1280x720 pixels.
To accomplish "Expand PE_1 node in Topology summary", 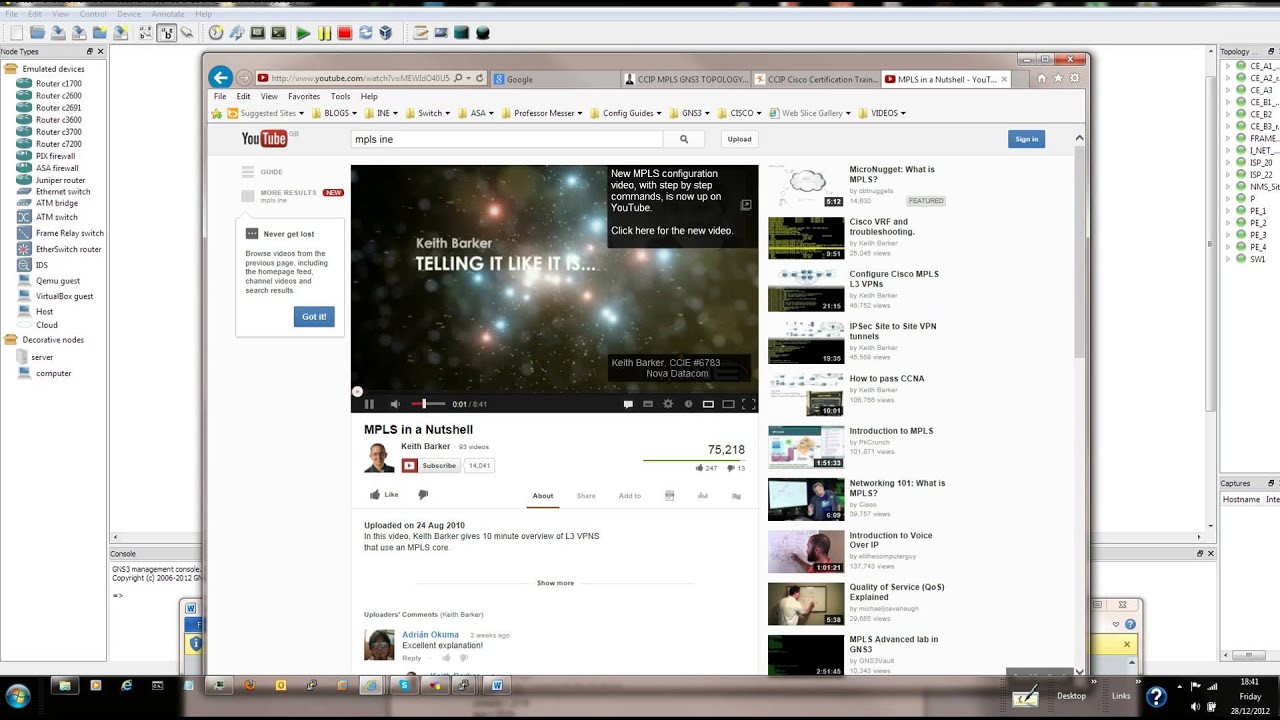I will point(1228,211).
